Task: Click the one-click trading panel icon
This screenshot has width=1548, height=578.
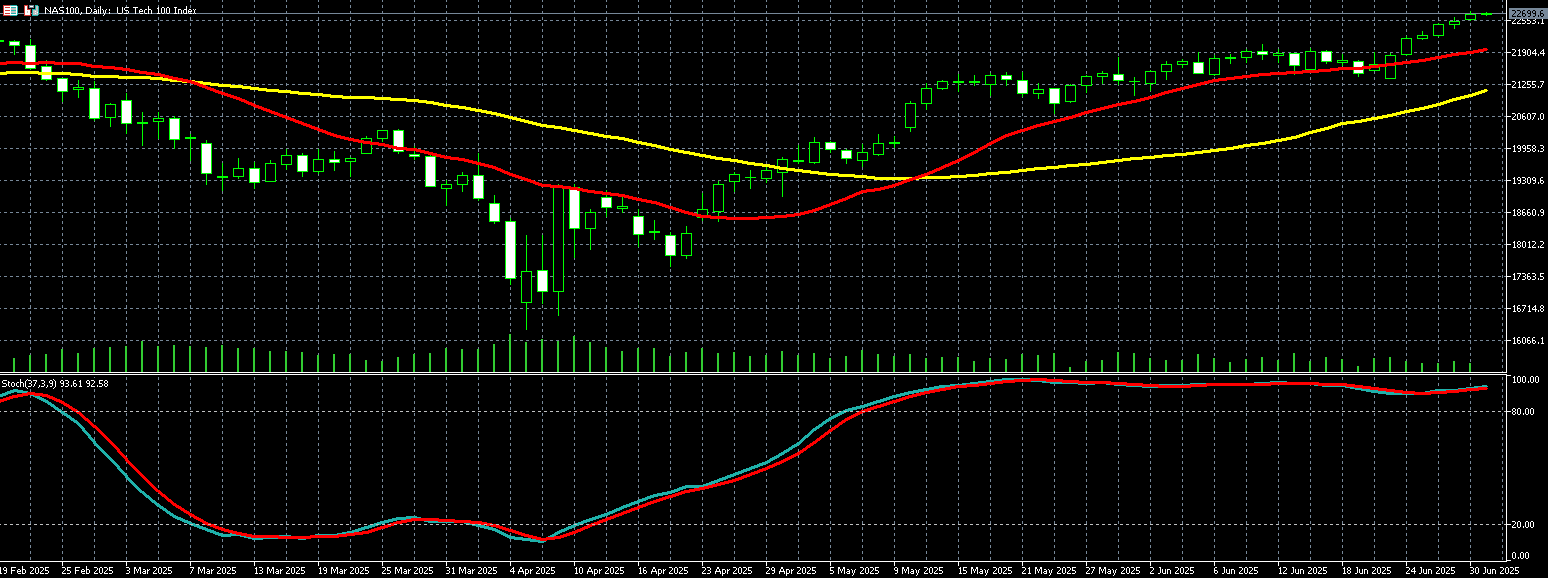Action: [x=10, y=10]
